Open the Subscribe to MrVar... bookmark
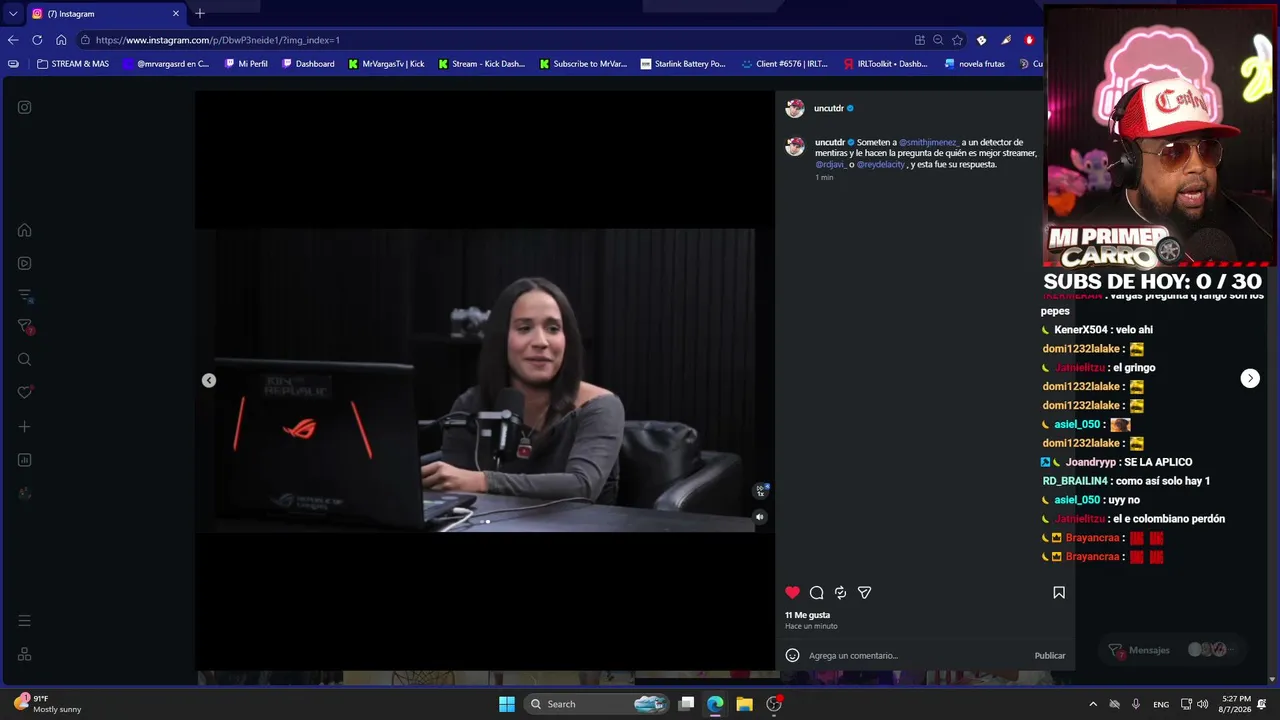1280x720 pixels. tap(583, 64)
